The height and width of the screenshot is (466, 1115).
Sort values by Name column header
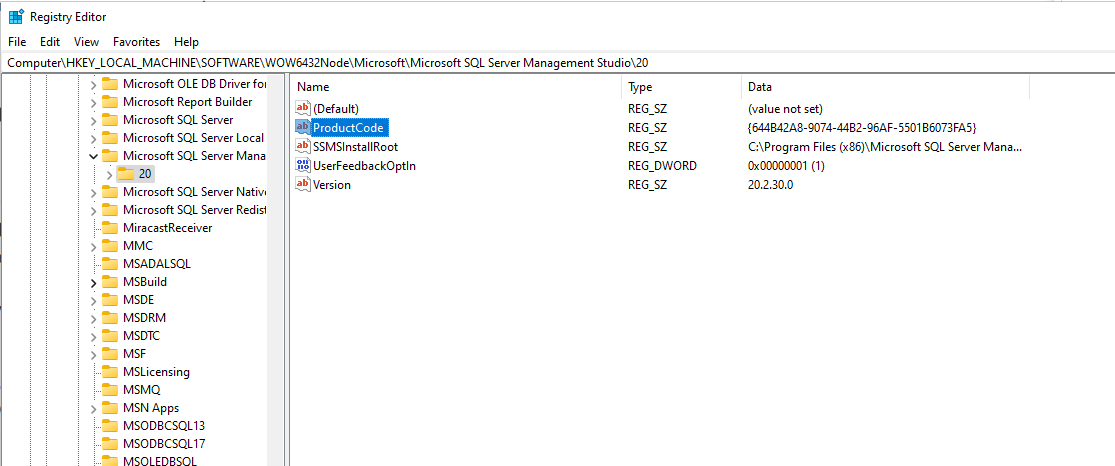[x=456, y=87]
